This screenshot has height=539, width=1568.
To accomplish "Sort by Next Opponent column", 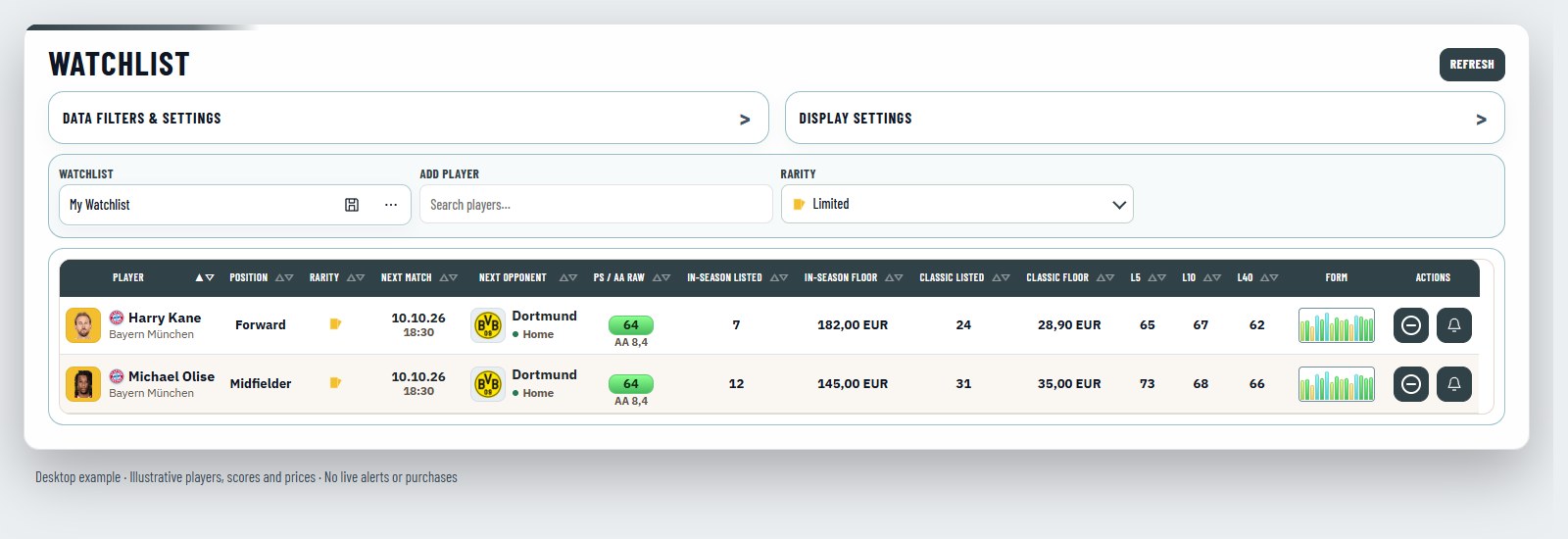I will point(568,277).
